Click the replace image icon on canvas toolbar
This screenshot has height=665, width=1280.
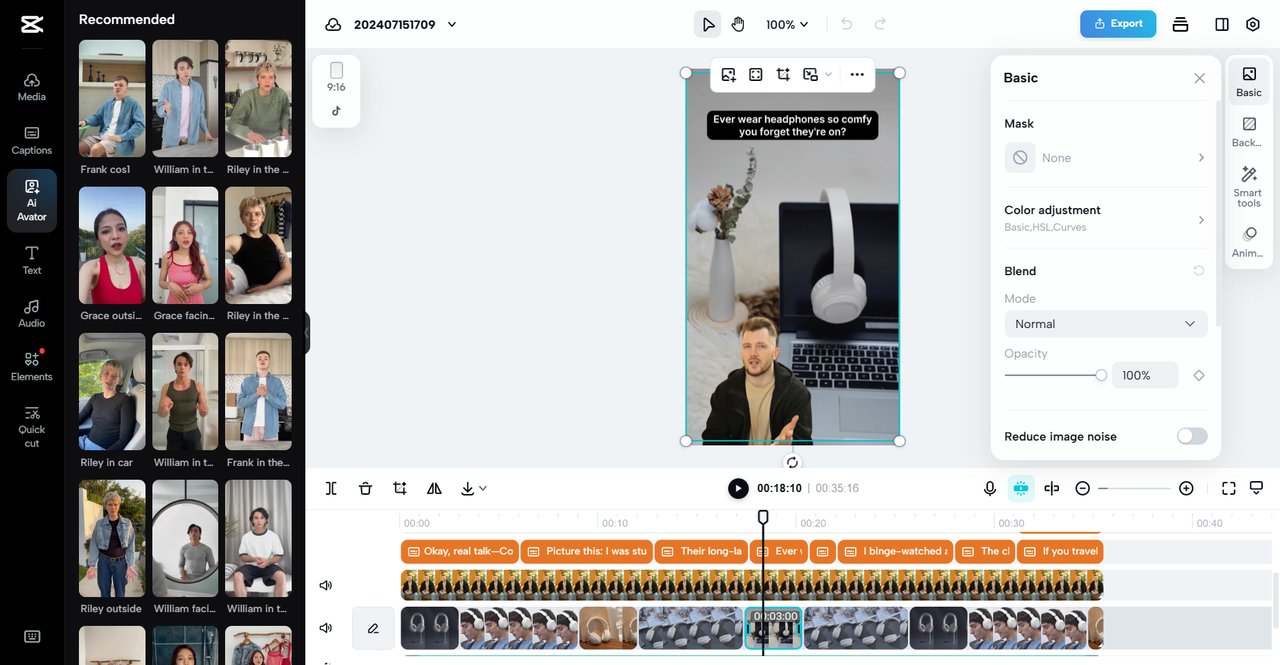click(x=728, y=74)
